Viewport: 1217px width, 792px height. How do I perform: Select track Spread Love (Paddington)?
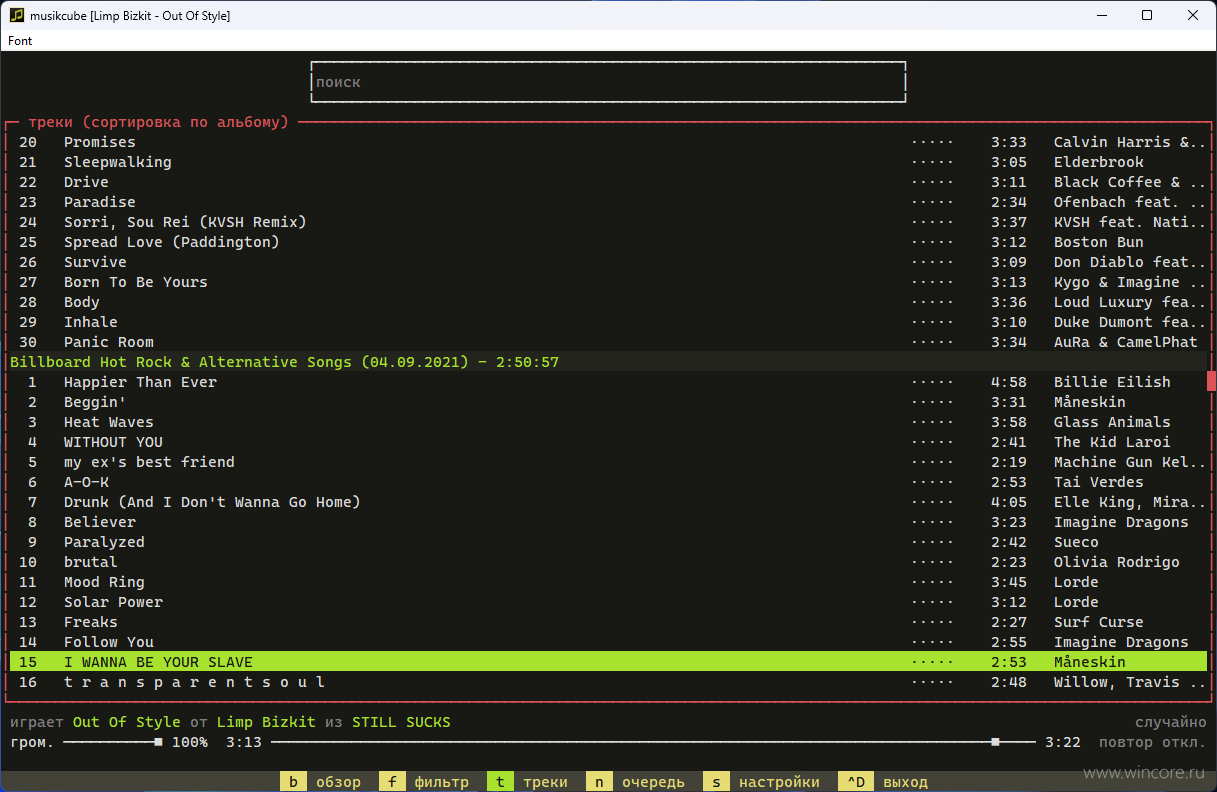click(x=608, y=242)
